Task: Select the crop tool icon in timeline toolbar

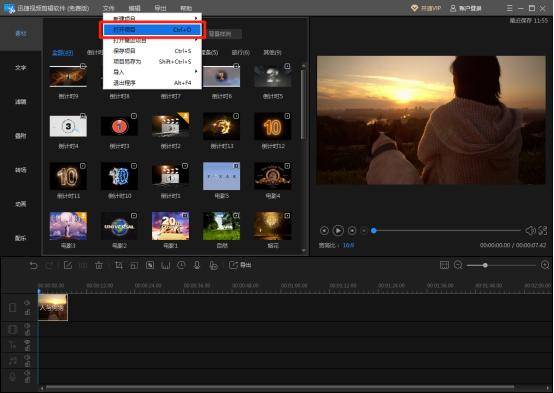Action: pyautogui.click(x=119, y=265)
